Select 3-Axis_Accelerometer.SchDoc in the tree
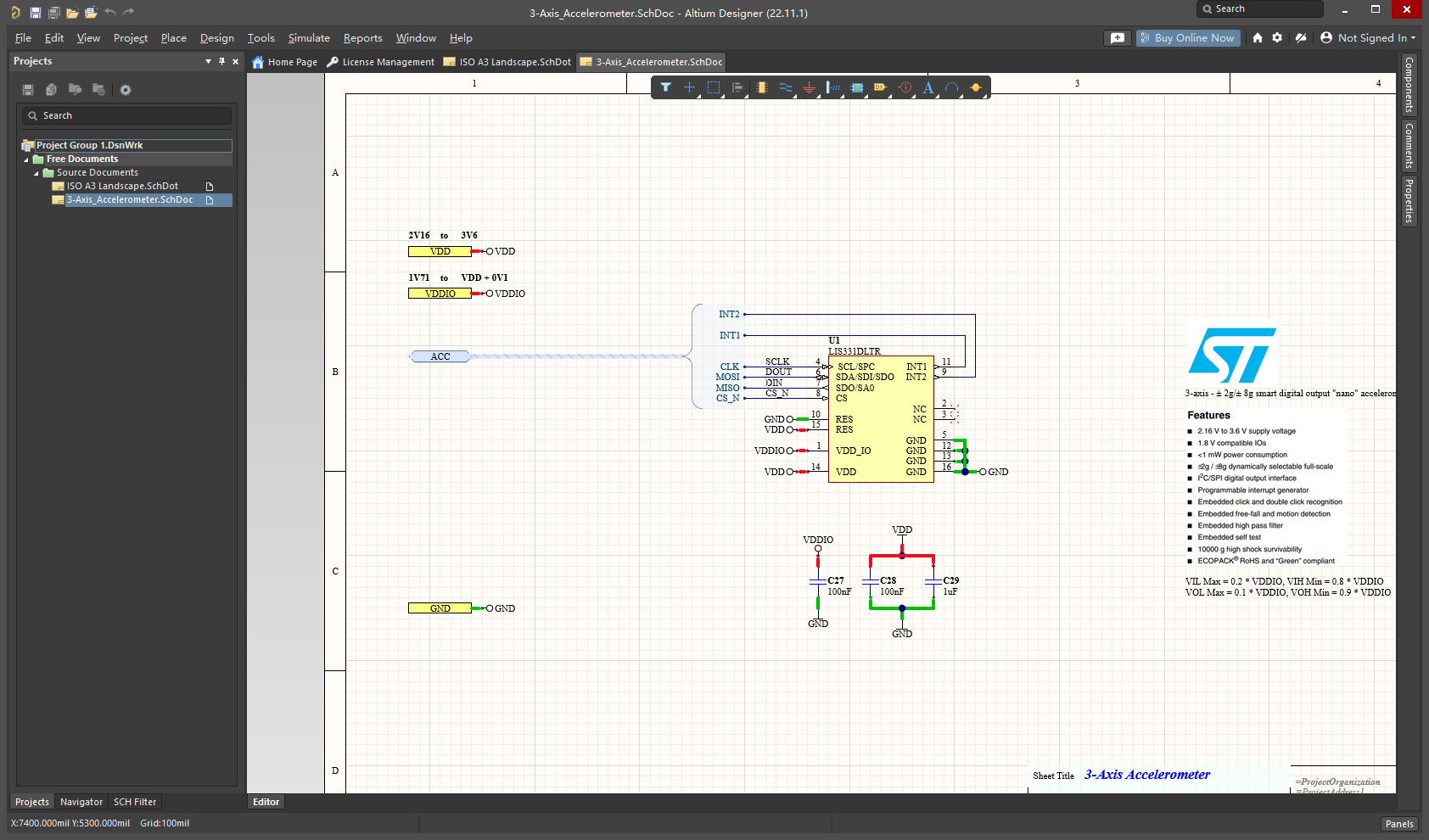The image size is (1429, 840). [130, 200]
